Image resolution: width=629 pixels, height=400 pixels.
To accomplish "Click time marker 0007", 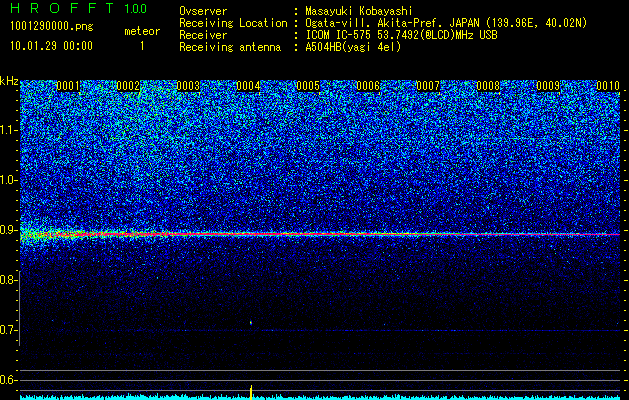I will click(x=428, y=86).
